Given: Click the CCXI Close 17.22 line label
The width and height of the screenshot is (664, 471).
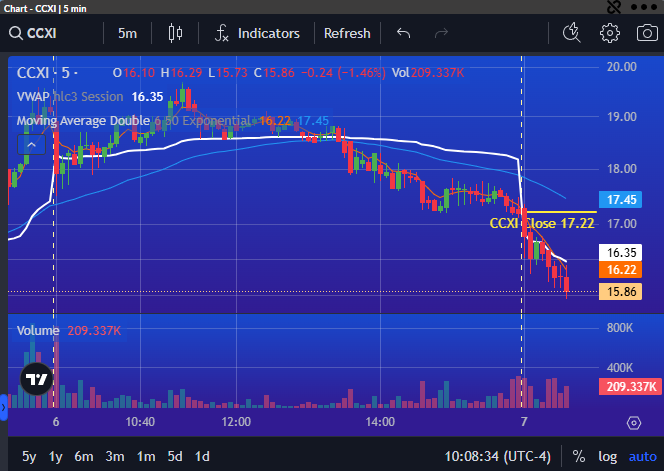Looking at the screenshot, I should 542,223.
